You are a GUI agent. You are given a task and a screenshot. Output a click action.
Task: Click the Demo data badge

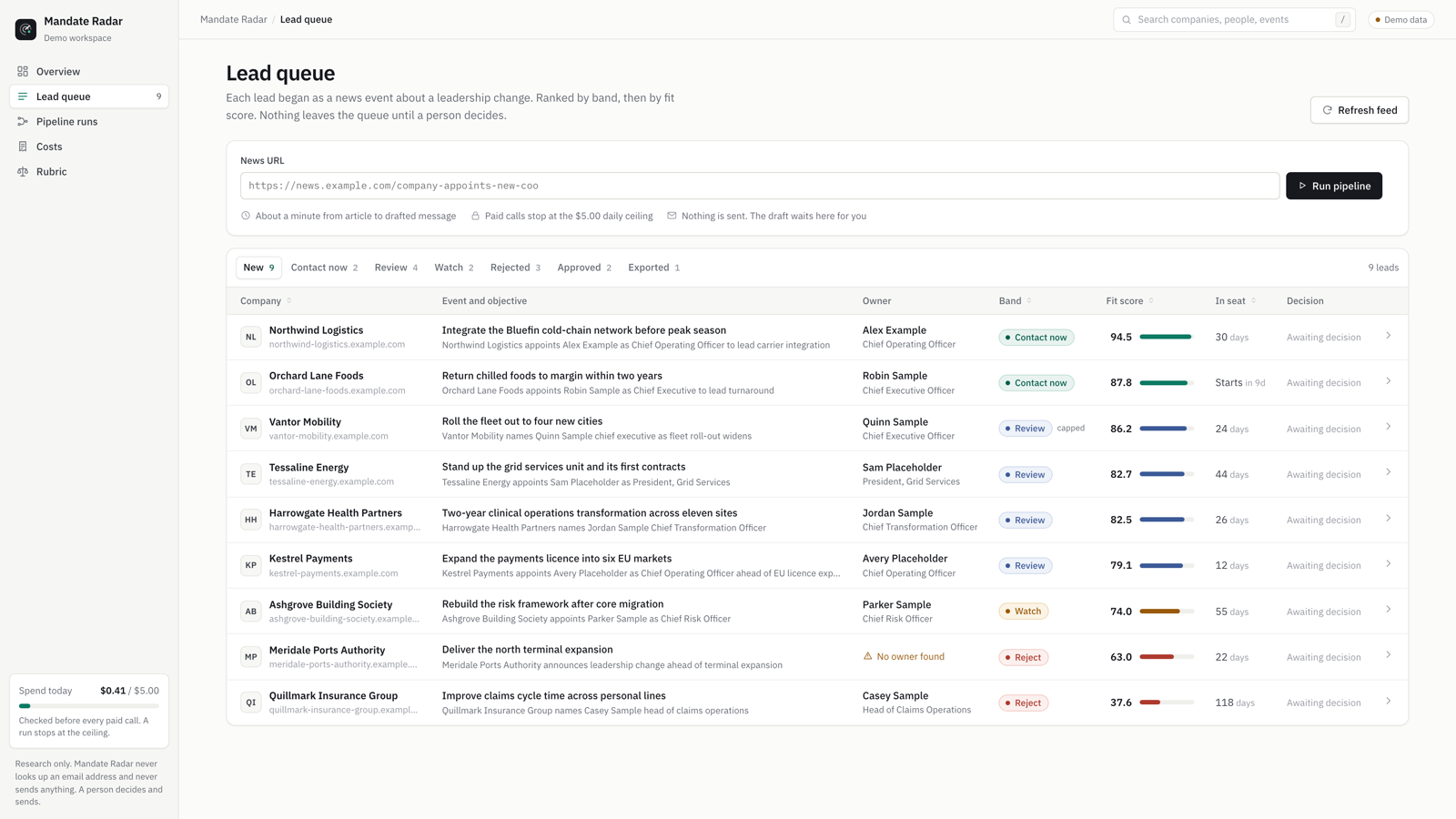(x=1401, y=20)
